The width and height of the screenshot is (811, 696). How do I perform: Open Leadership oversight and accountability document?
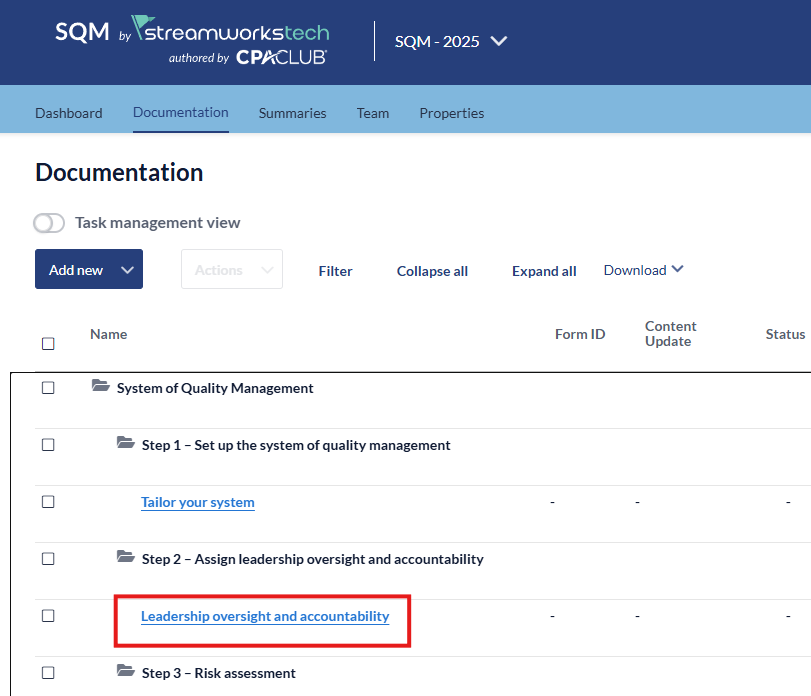point(265,616)
